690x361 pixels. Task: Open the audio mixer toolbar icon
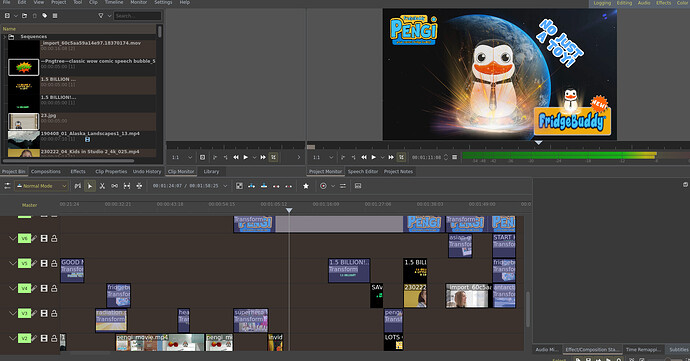[342, 186]
